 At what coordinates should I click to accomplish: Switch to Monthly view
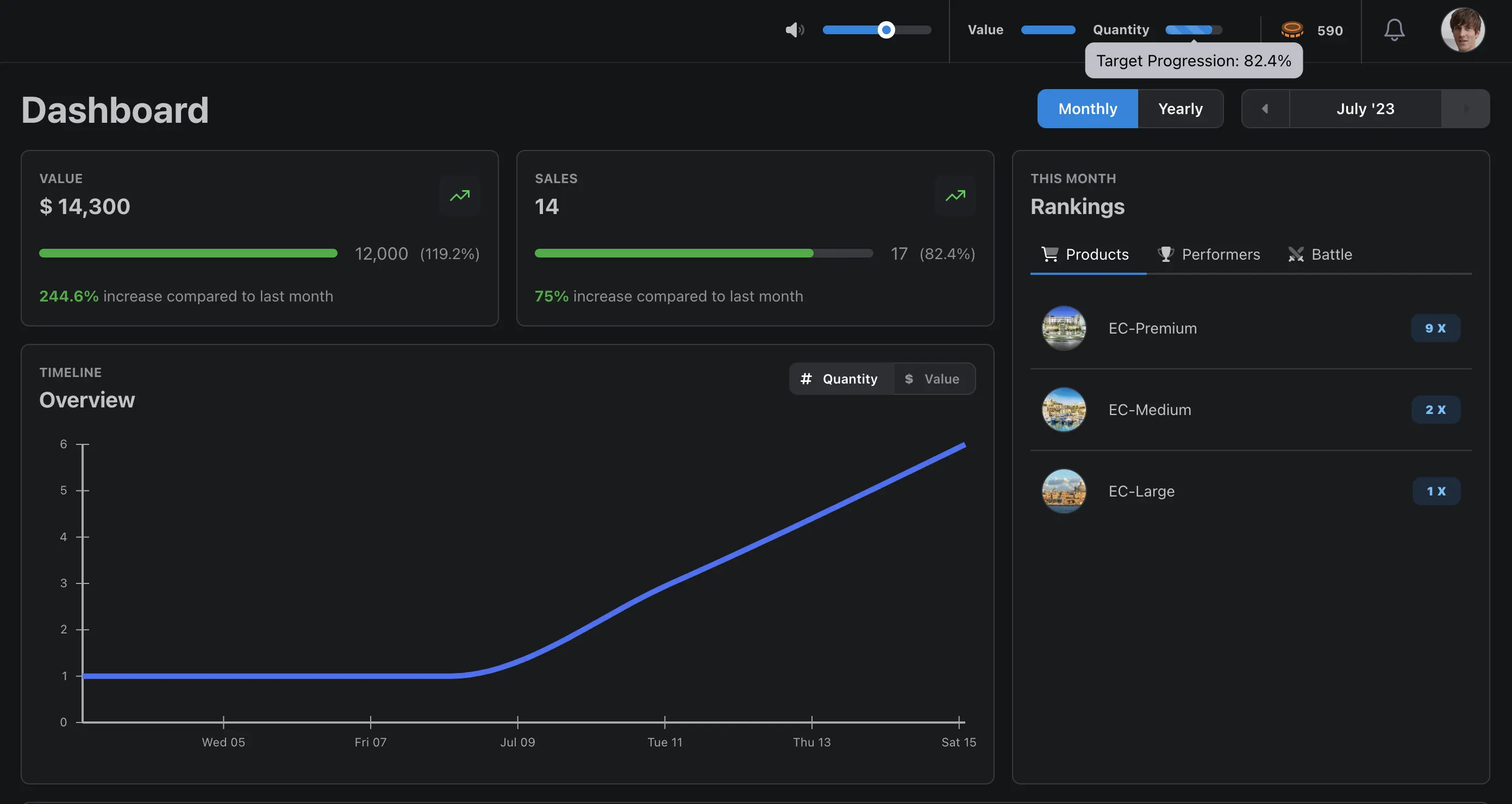[1088, 109]
